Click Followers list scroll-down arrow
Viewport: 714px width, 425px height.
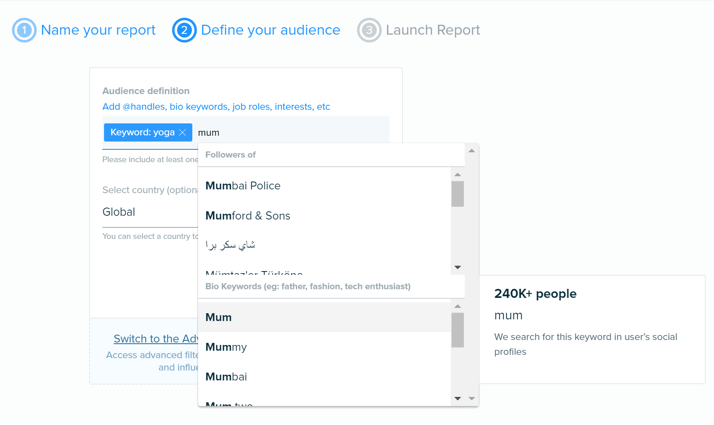(x=458, y=267)
